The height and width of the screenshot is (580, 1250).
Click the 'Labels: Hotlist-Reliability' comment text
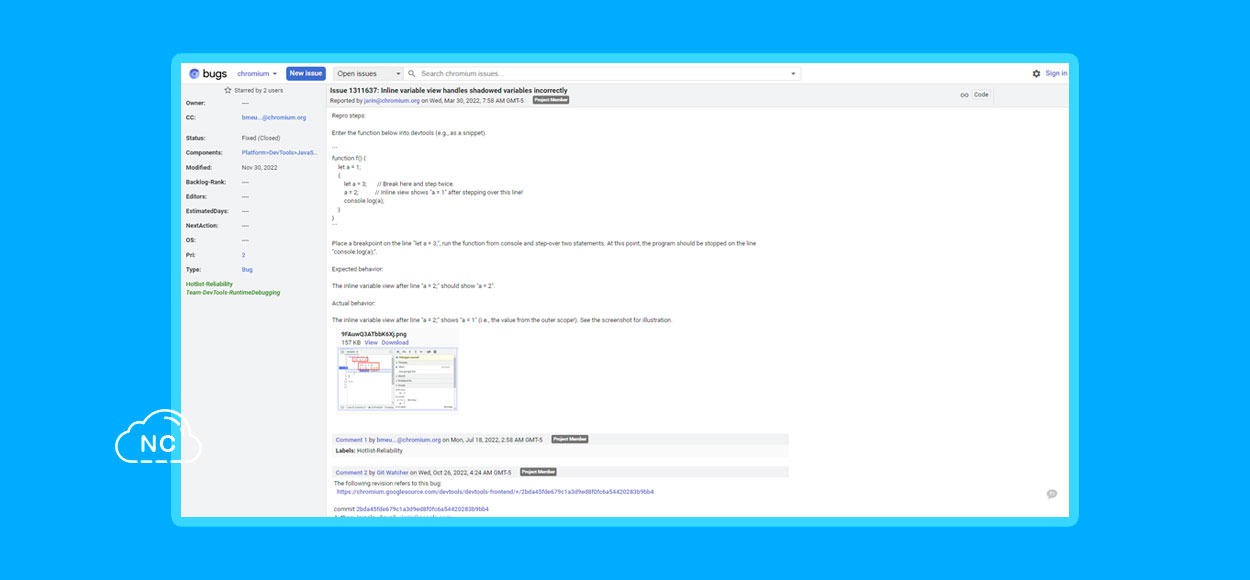tap(369, 451)
